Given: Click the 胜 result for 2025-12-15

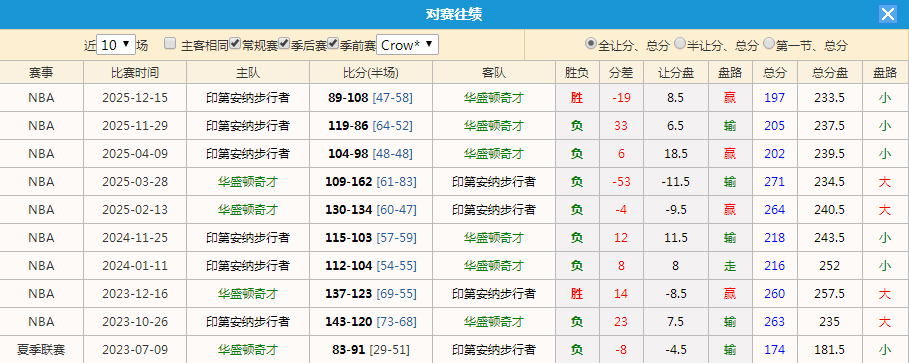Looking at the screenshot, I should point(577,97).
